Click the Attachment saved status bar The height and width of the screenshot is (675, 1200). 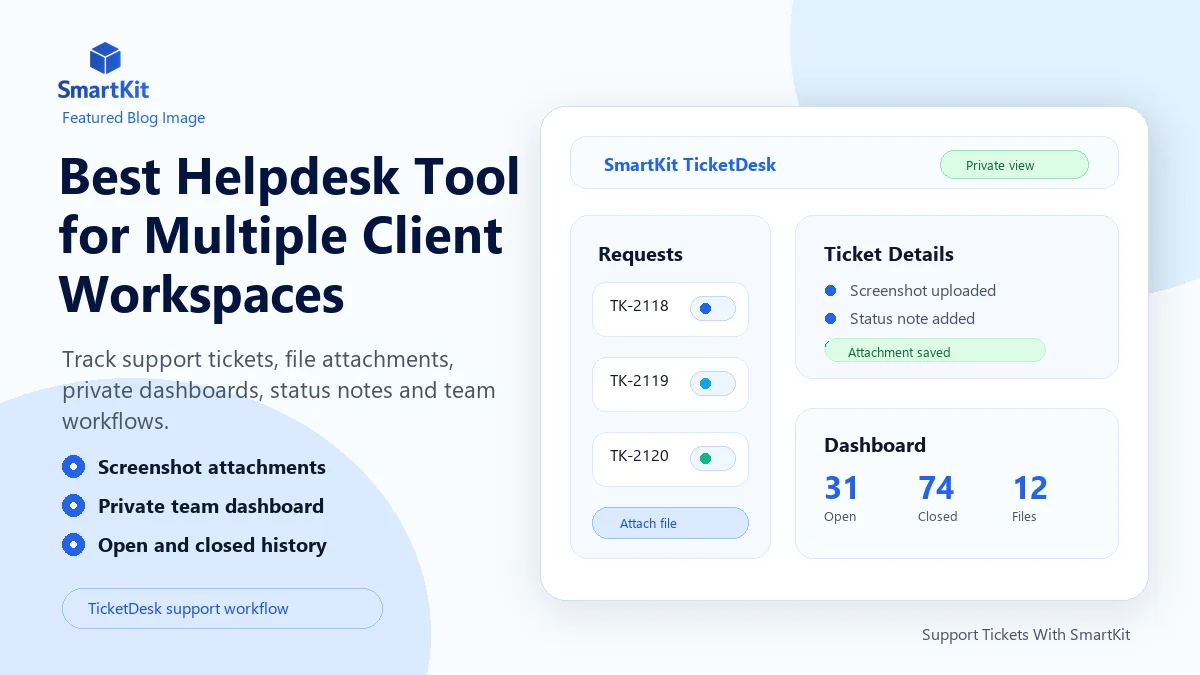pyautogui.click(x=935, y=352)
